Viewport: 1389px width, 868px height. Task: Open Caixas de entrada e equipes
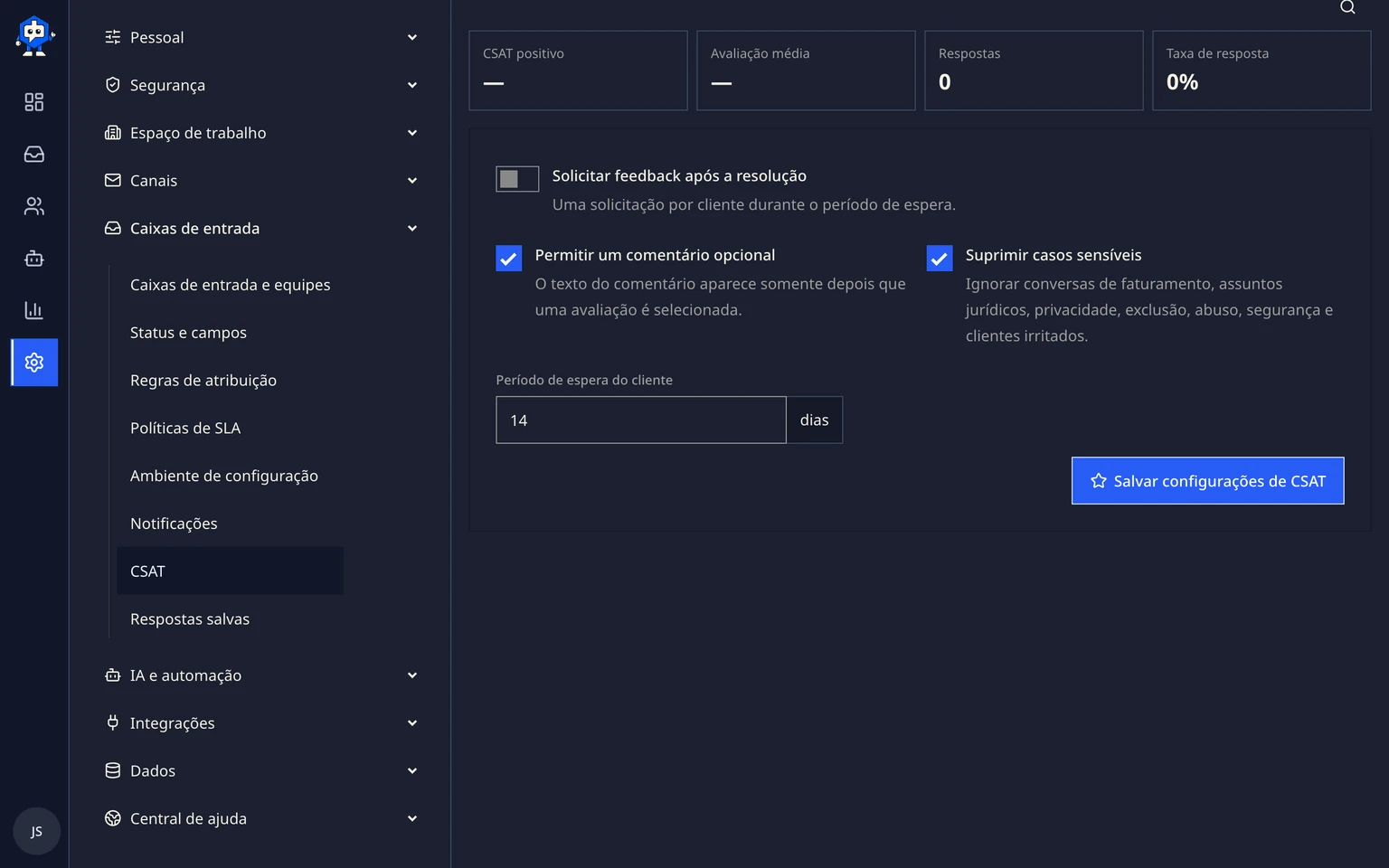[231, 285]
